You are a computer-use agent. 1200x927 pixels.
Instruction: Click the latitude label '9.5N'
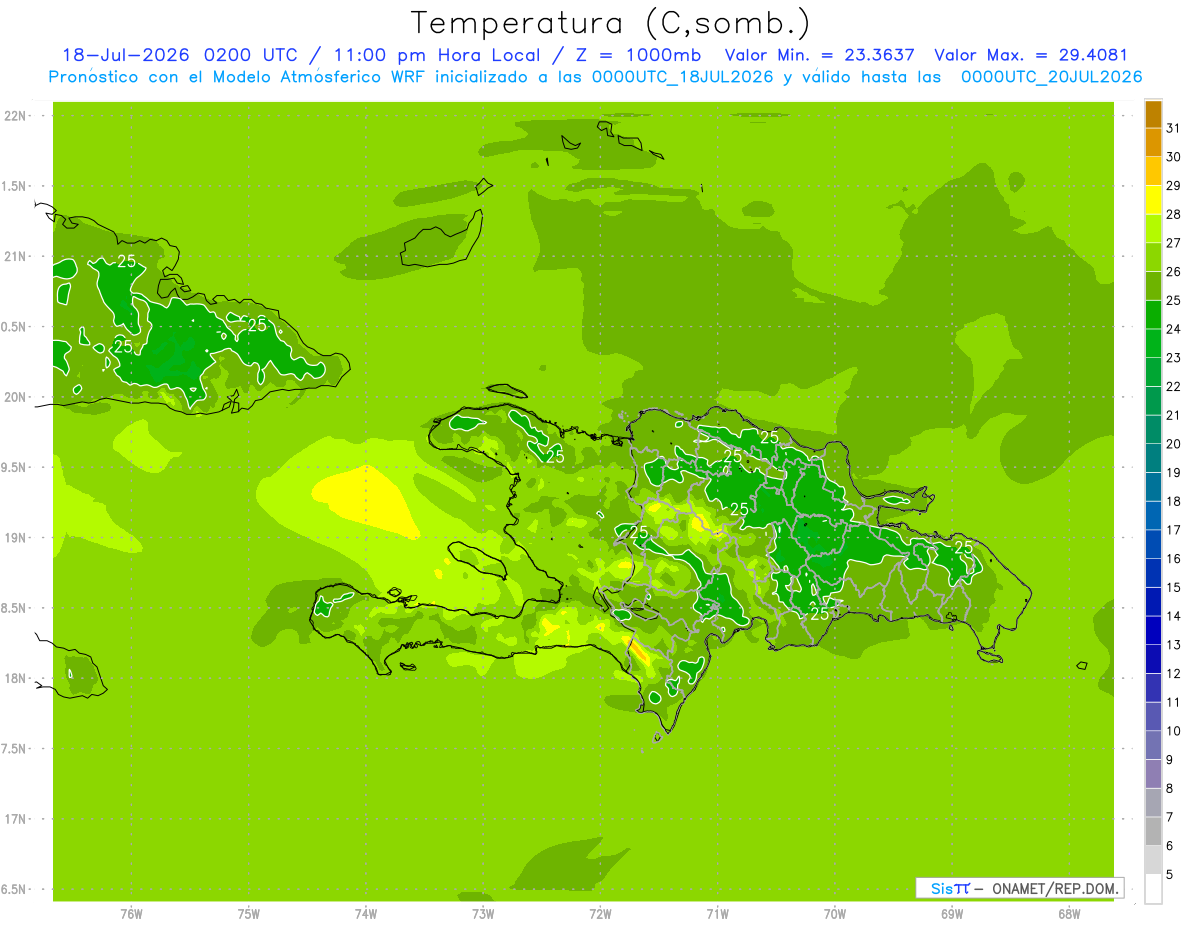pyautogui.click(x=15, y=467)
